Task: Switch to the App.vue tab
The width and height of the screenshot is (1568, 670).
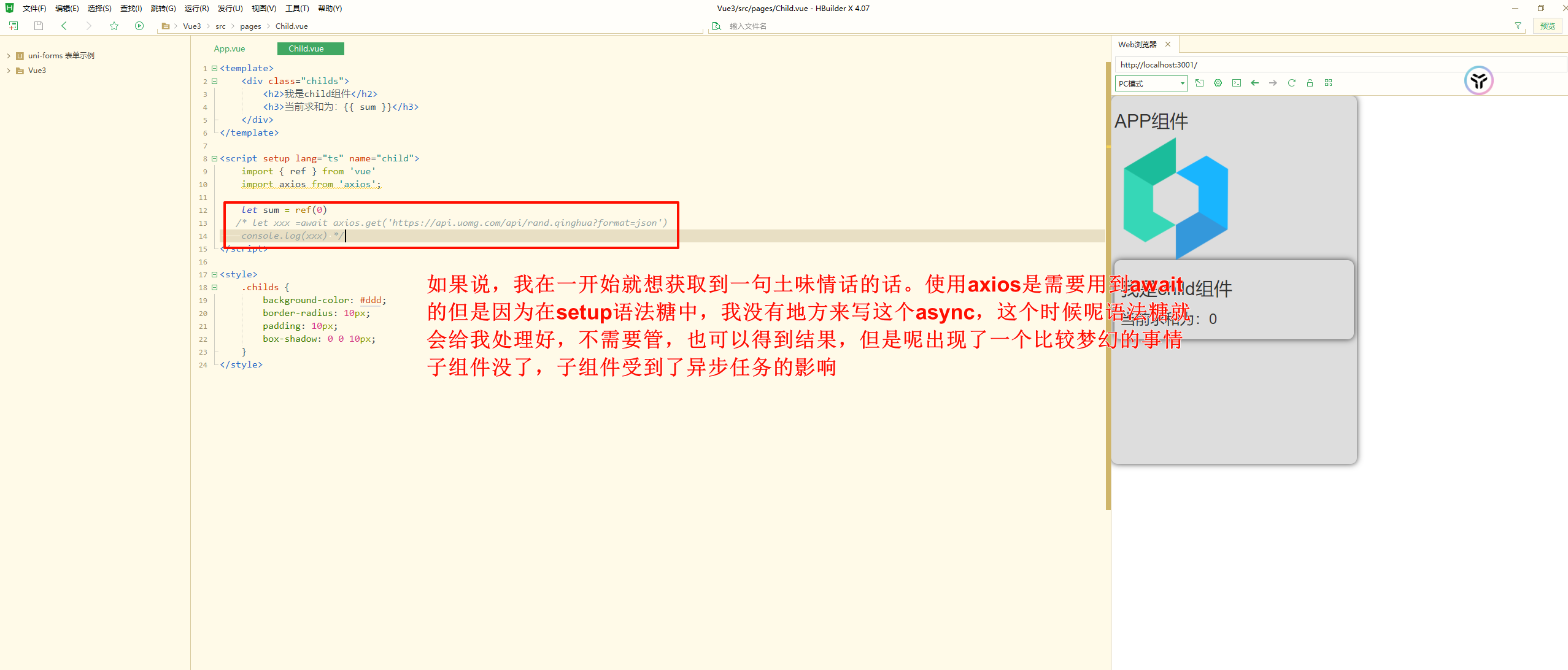Action: coord(230,48)
